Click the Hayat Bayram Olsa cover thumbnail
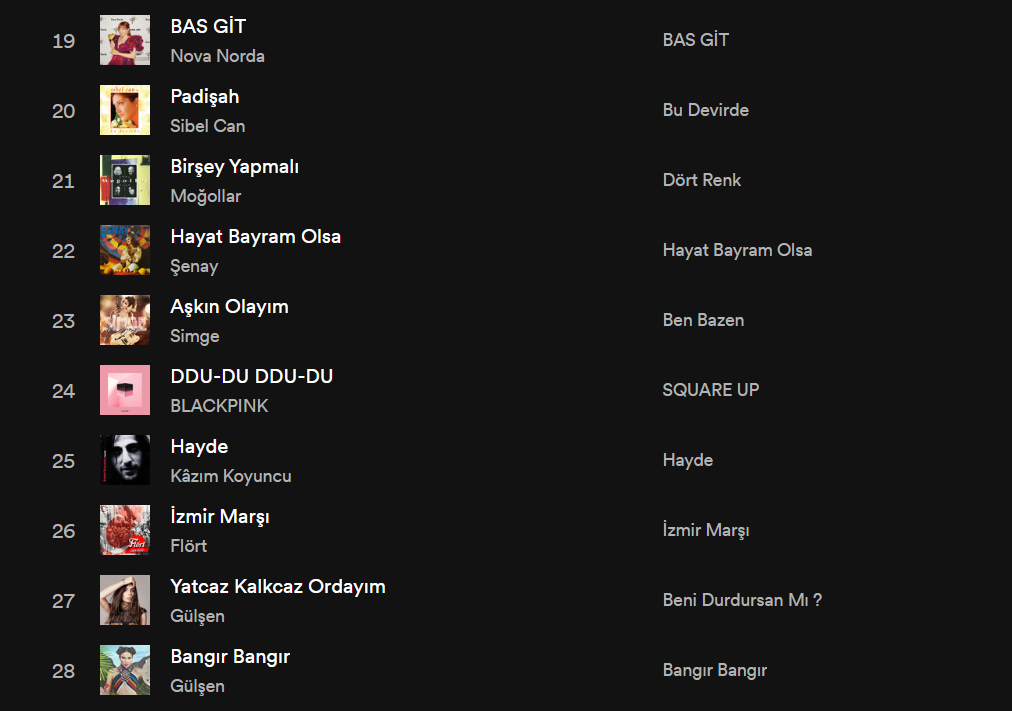Viewport: 1012px width, 711px height. (125, 250)
